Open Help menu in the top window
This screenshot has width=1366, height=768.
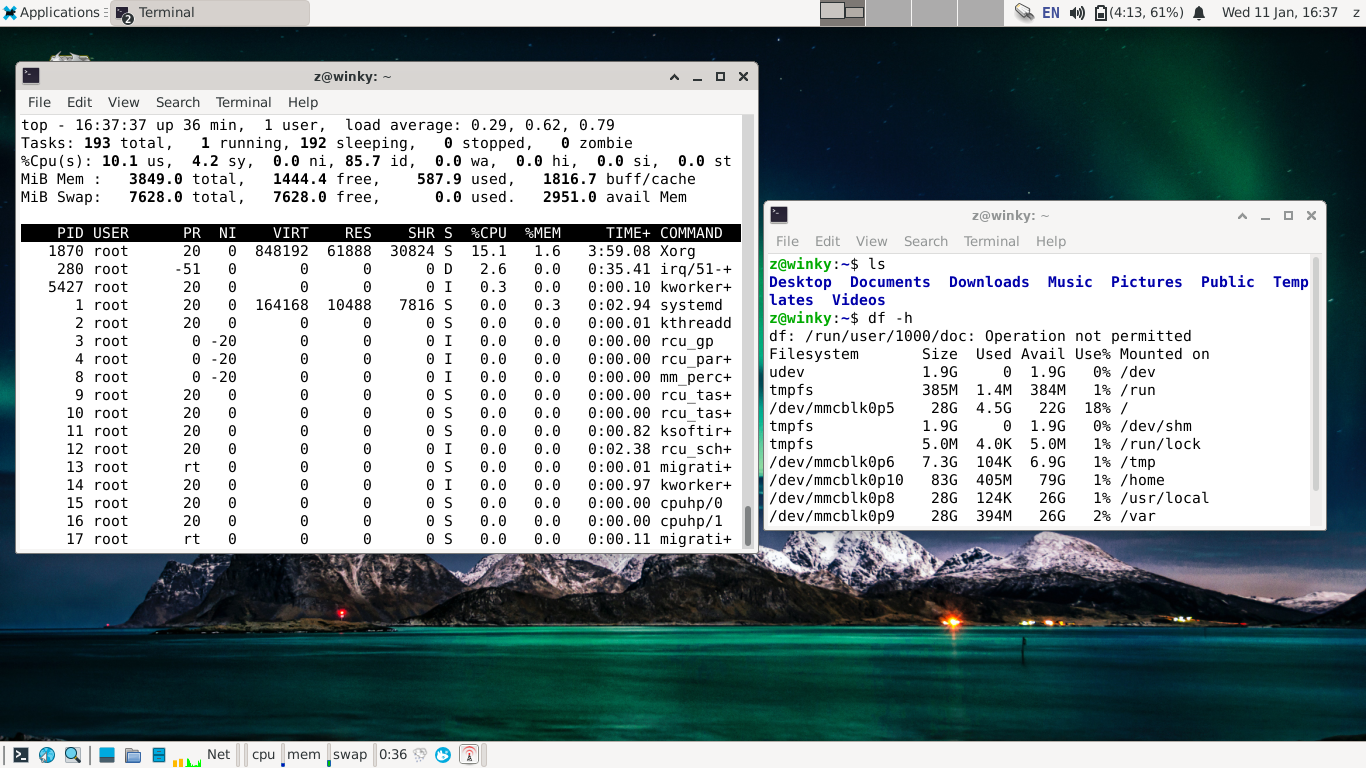303,102
